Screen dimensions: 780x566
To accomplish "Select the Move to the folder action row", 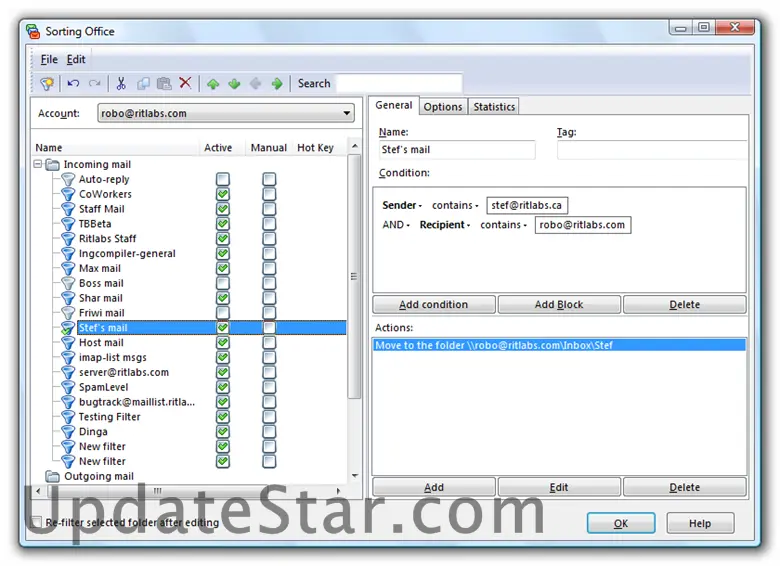I will 559,345.
